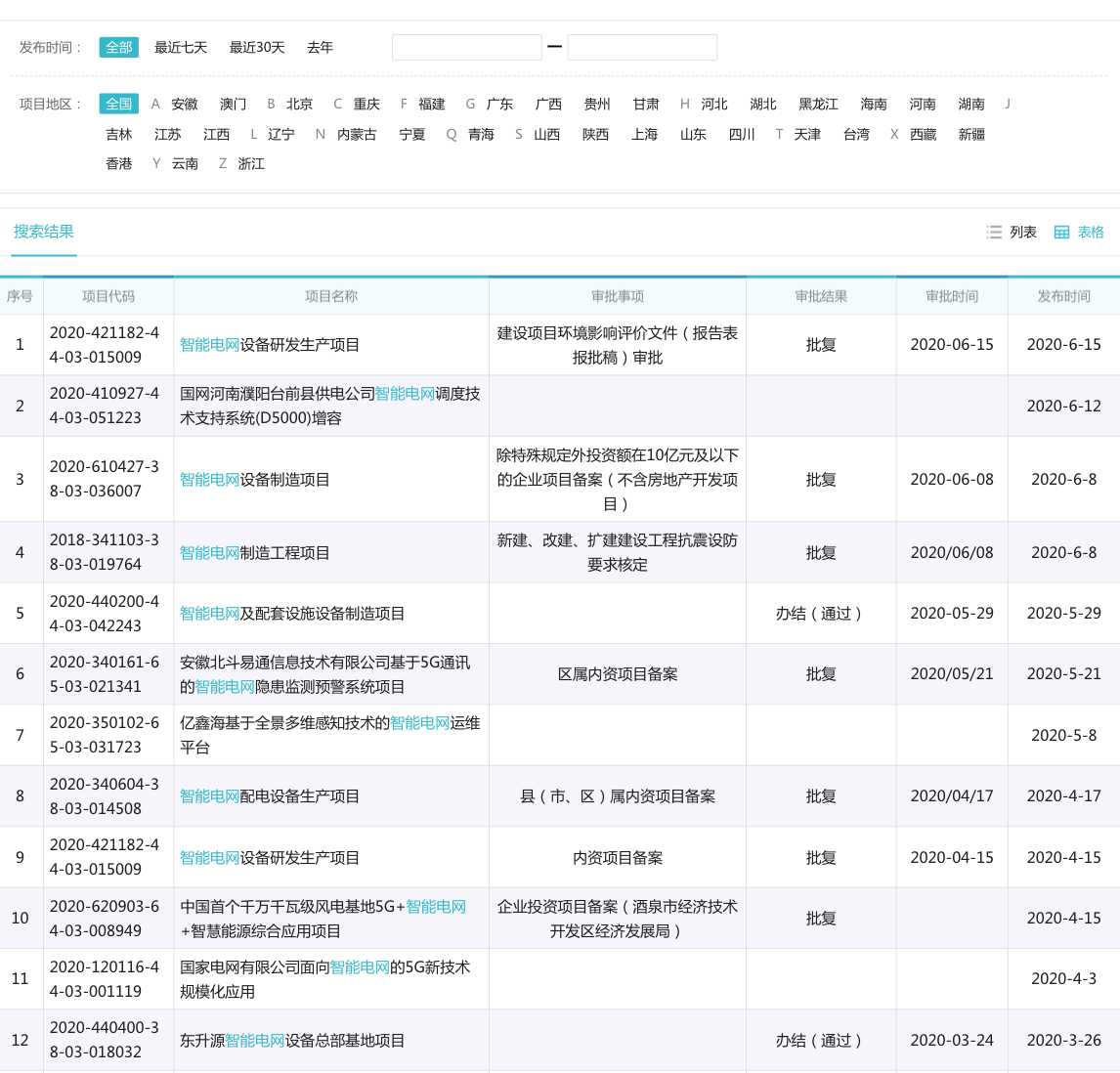Filter region by 新疆
This screenshot has height=1073, width=1120.
[971, 134]
